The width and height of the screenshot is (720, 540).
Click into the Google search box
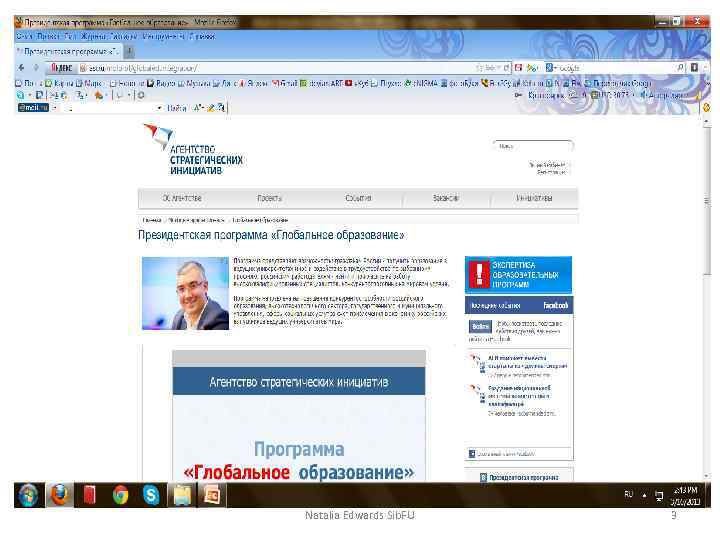click(x=615, y=68)
